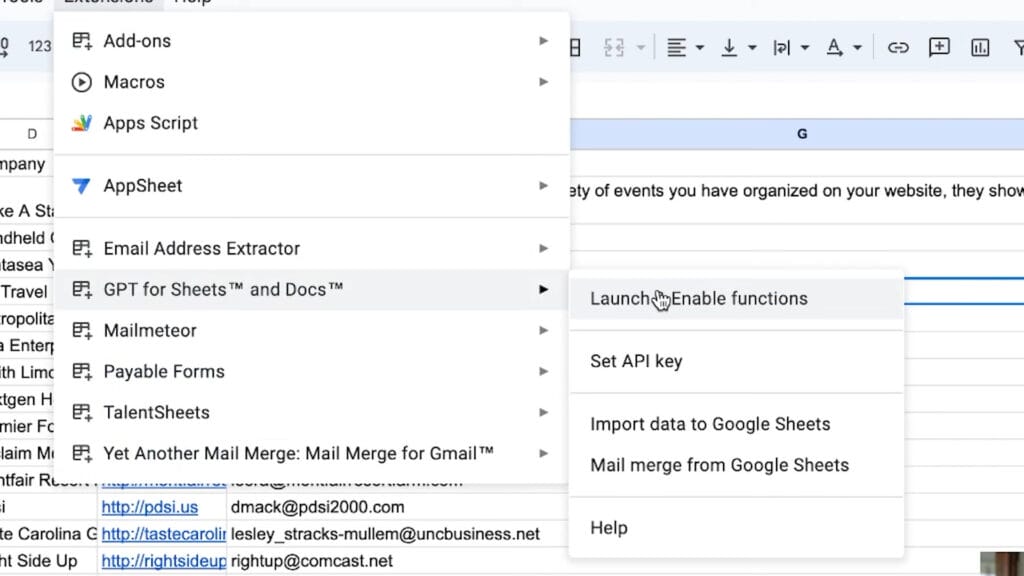Click the Add-ons icon
Viewport: 1024px width, 576px height.
(x=82, y=40)
